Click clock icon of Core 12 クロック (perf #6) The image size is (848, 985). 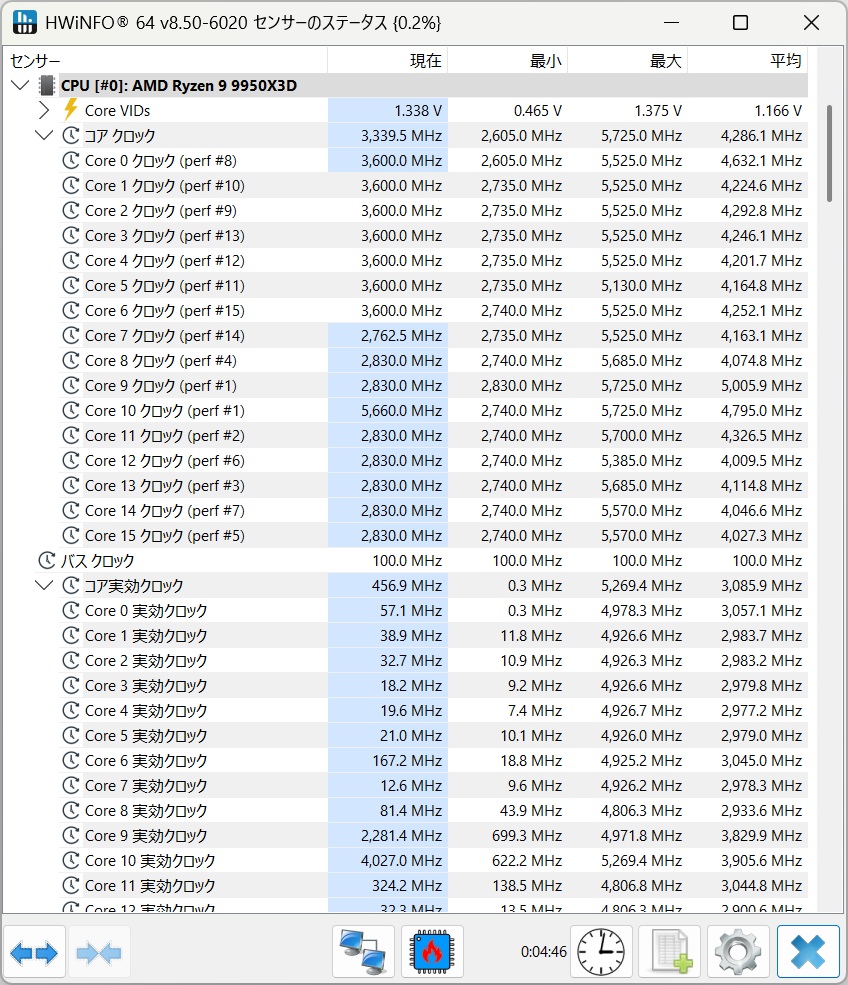[x=71, y=460]
